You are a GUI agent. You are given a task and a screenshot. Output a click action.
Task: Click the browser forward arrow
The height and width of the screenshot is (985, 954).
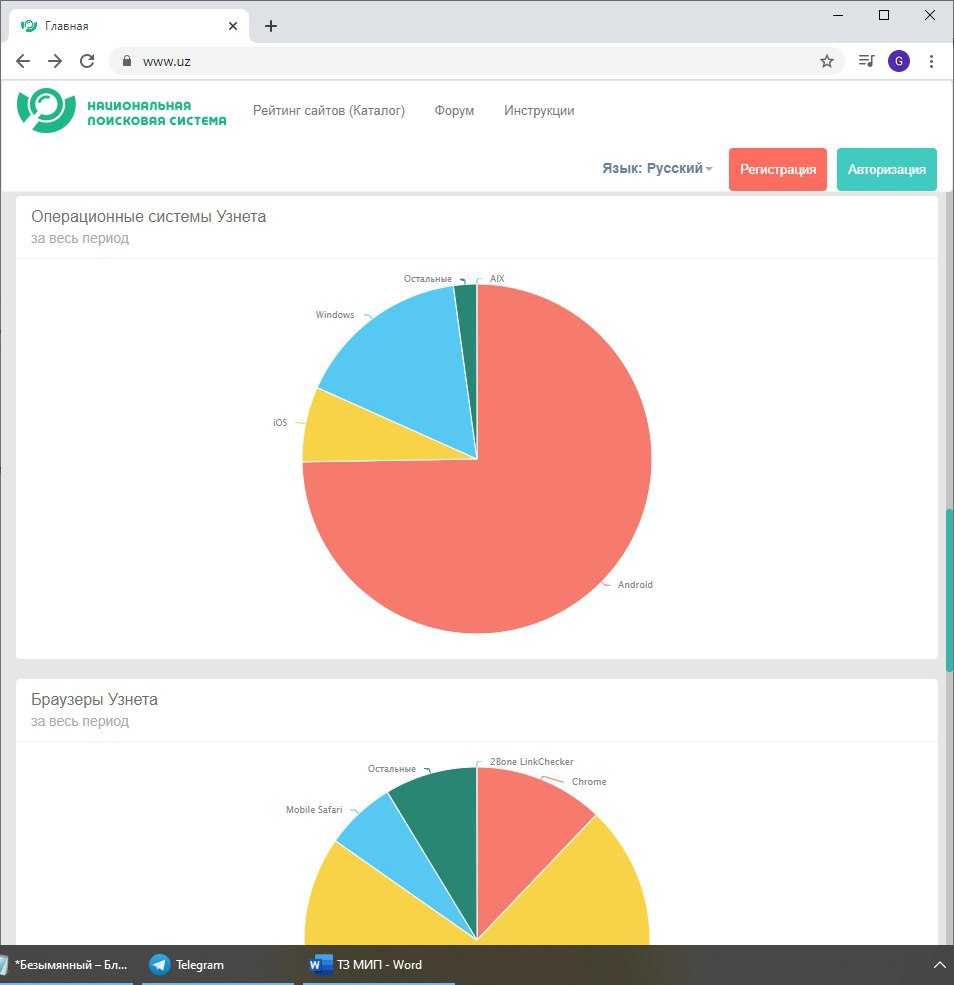point(55,61)
